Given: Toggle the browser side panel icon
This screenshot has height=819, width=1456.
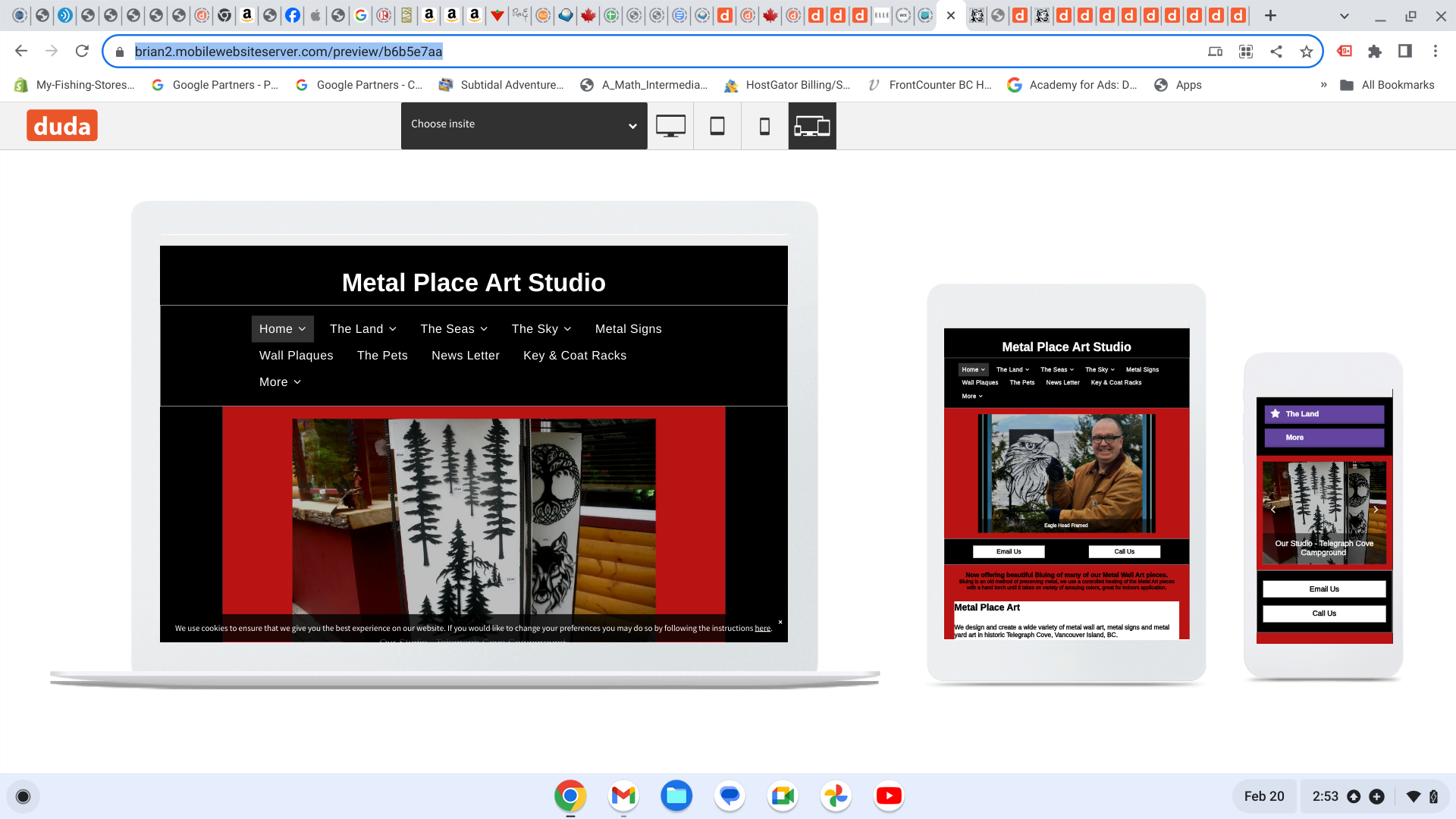Looking at the screenshot, I should 1405,51.
